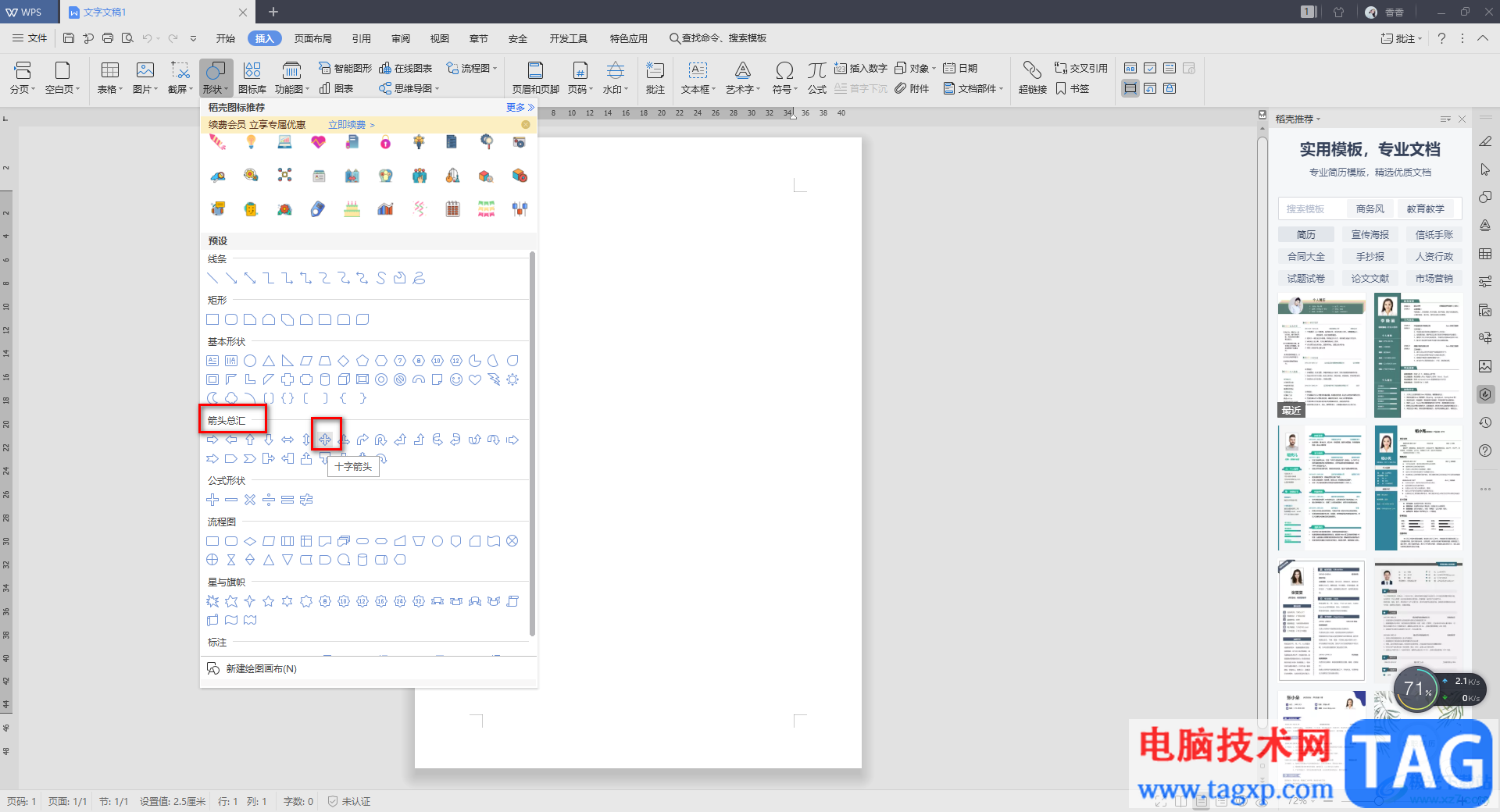Viewport: 1500px width, 812px height.
Task: Open the 文档部件 document parts dropdown
Action: 973,88
